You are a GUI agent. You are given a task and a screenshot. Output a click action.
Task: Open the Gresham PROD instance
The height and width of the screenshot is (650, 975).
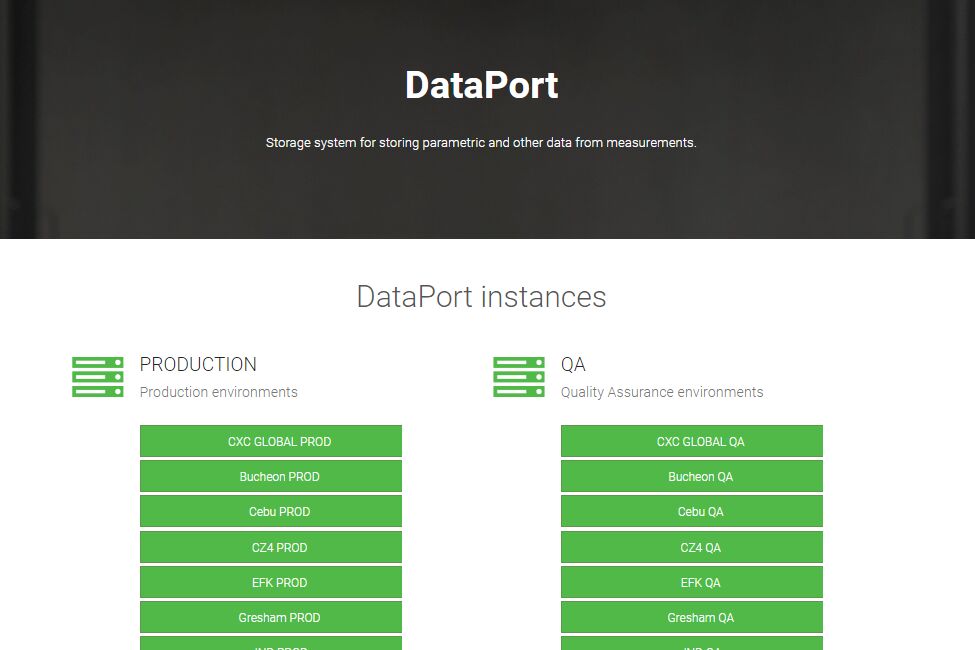[270, 618]
